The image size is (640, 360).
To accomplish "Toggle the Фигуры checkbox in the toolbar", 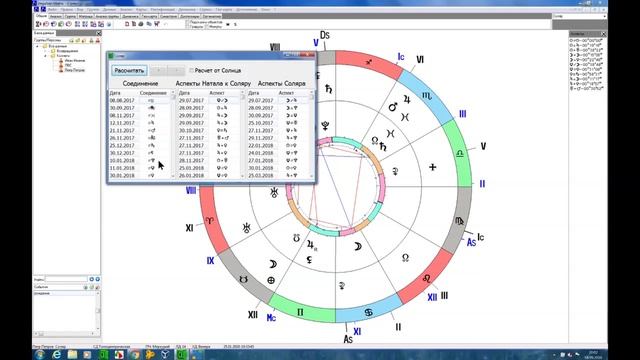I will point(206,27).
